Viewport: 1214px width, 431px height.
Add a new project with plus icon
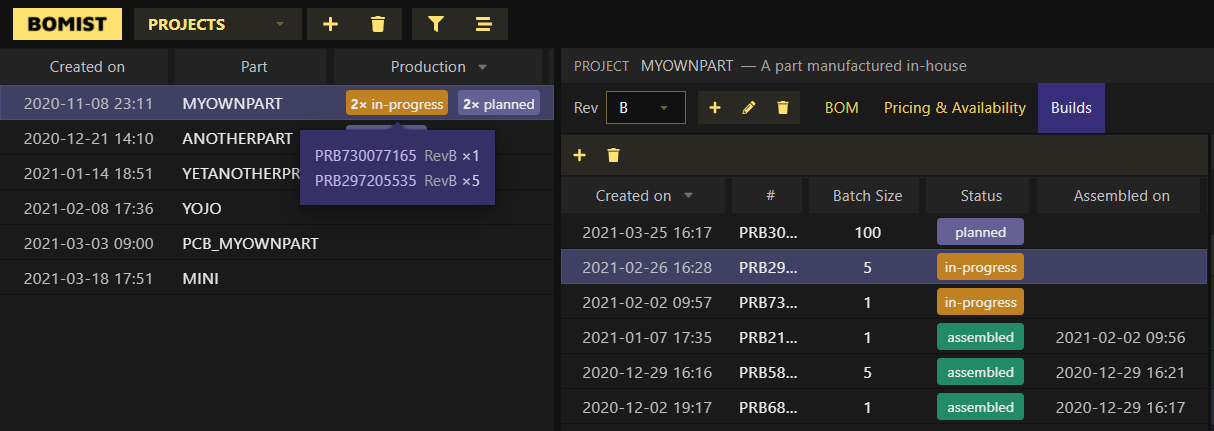pyautogui.click(x=331, y=24)
